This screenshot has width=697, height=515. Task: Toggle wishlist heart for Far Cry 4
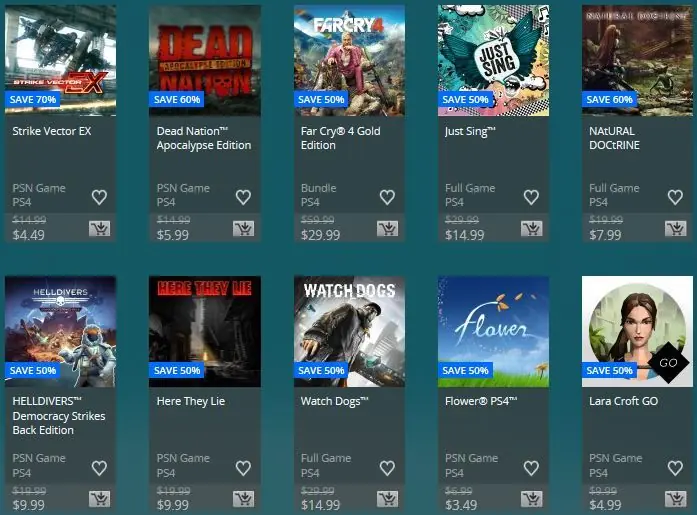click(387, 197)
